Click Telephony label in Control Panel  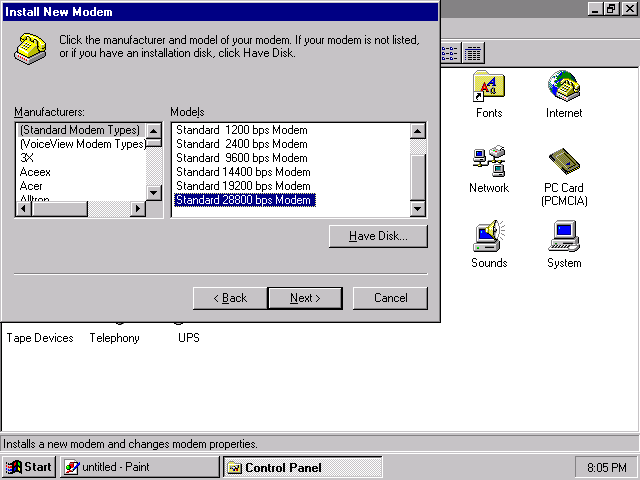115,338
